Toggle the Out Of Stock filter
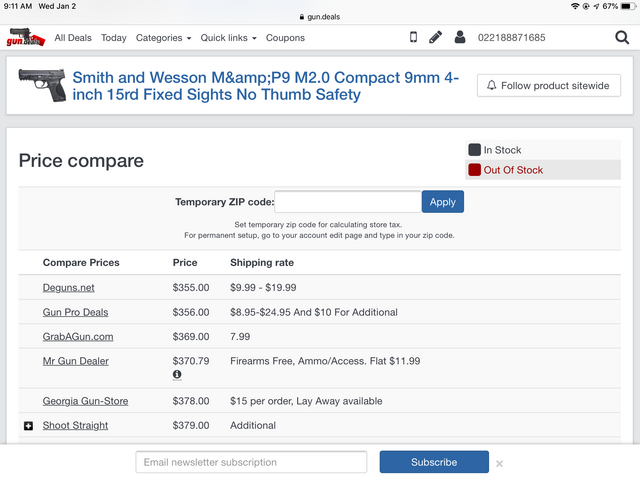Screen dimensions: 640x480 [543, 170]
